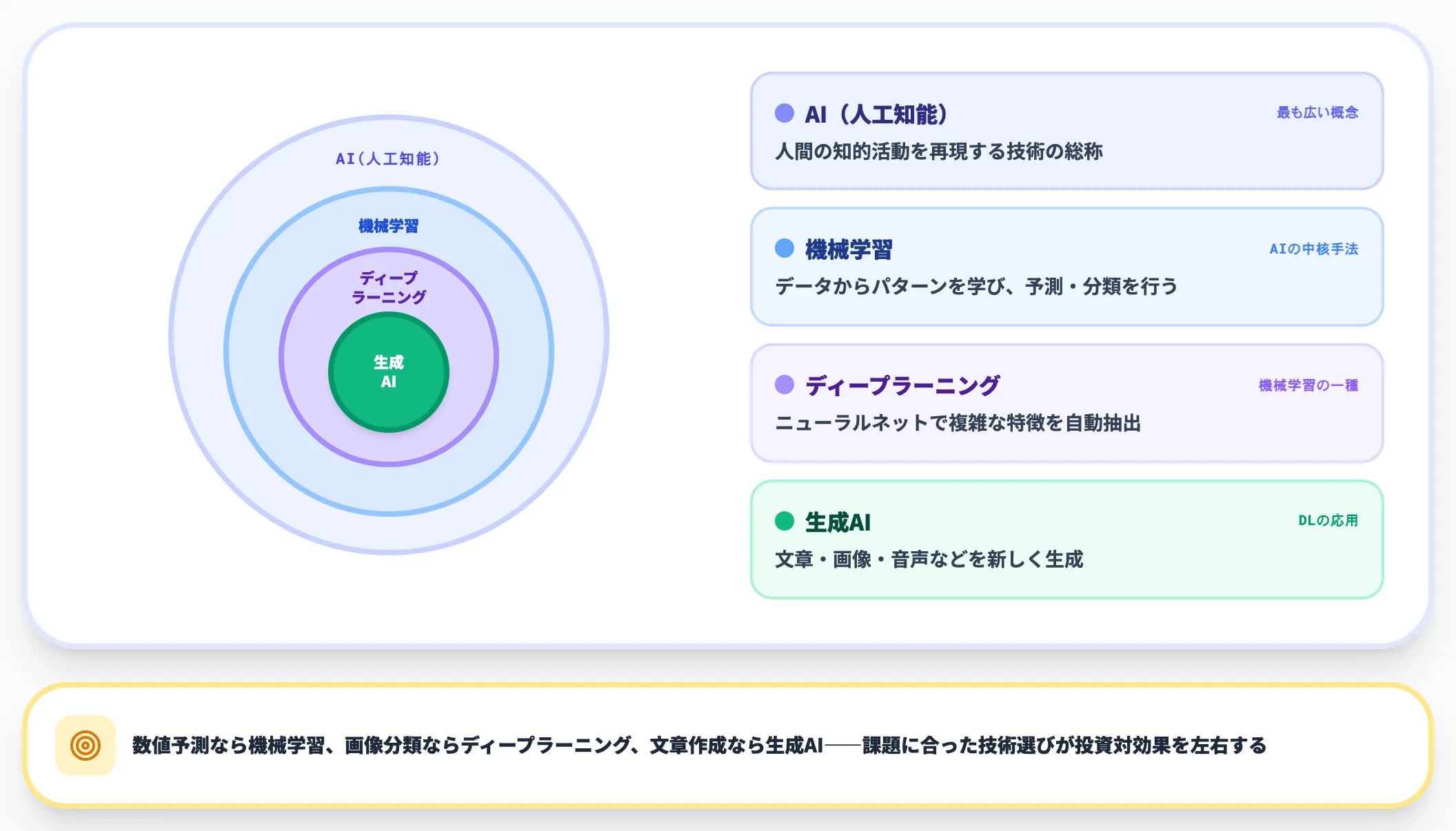Viewport: 1456px width, 831px height.
Task: Click the text データからパターンを学び、予測・分類を行う
Action: point(976,286)
